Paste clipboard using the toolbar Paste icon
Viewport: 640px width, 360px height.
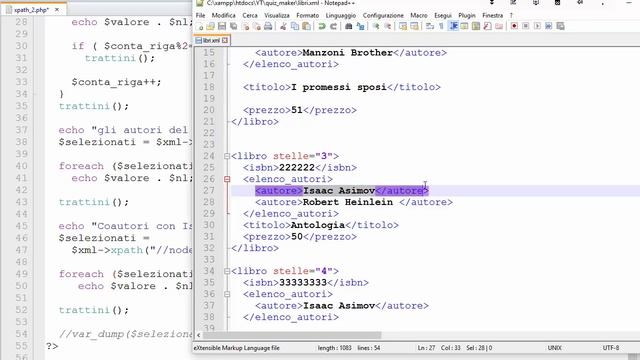(306, 27)
